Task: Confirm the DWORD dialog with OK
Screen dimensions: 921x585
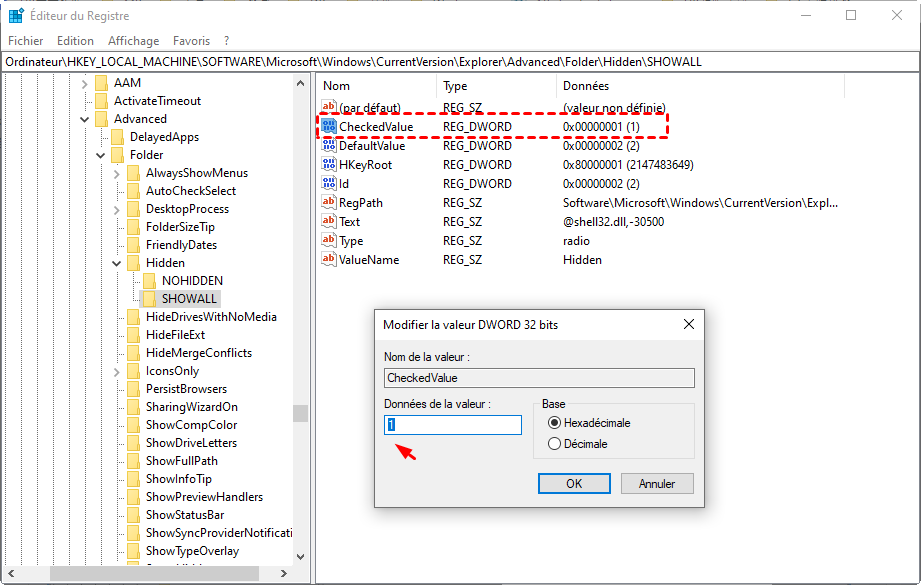Action: (x=574, y=483)
